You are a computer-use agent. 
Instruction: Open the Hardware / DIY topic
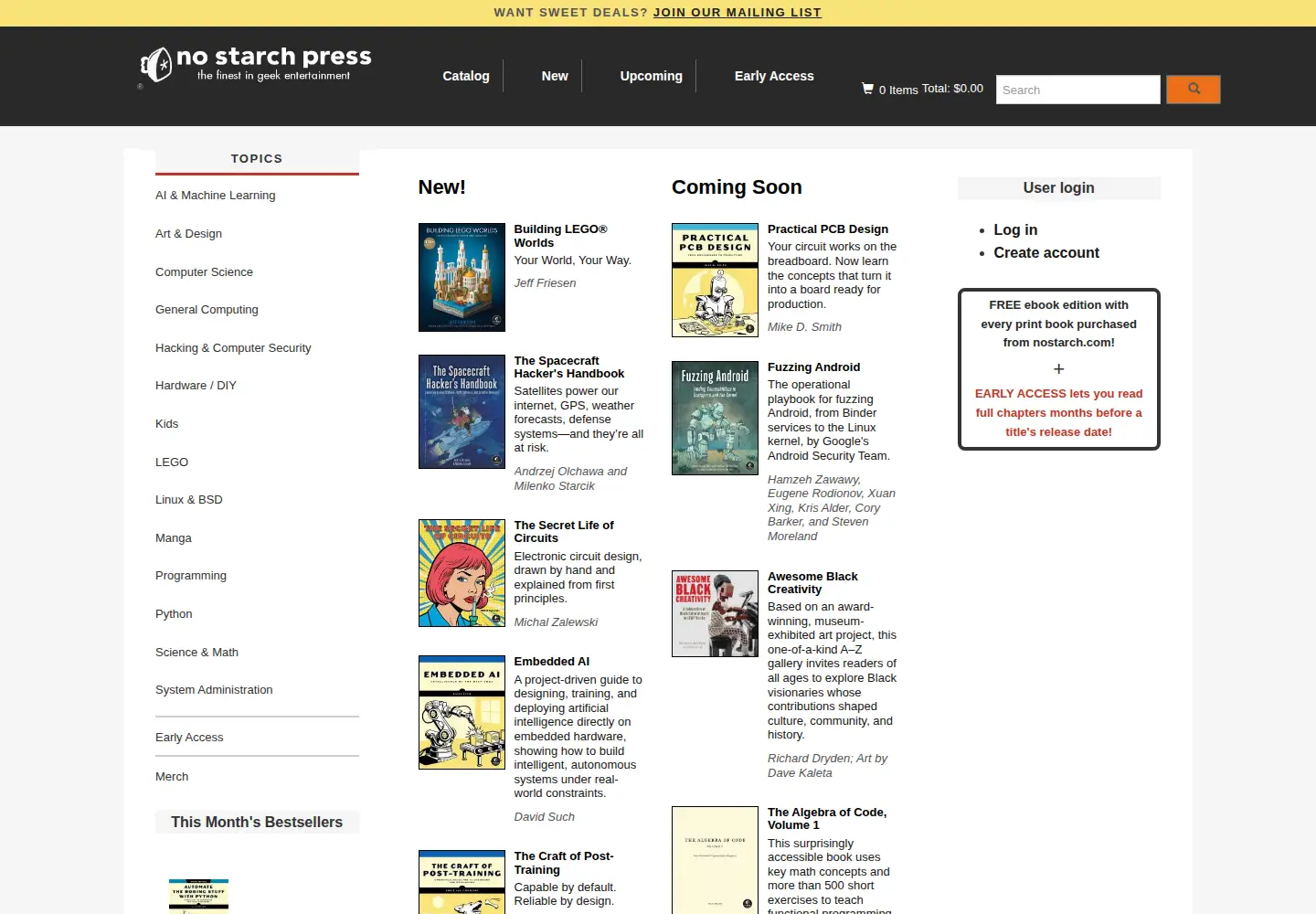point(196,386)
